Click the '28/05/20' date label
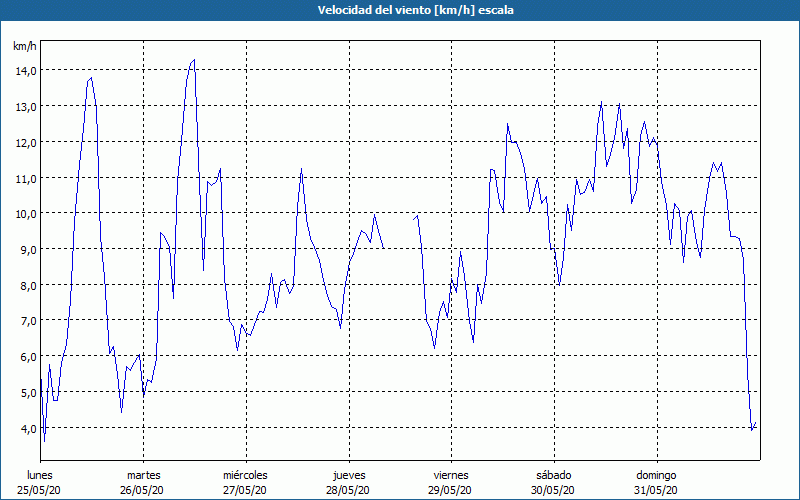Image resolution: width=800 pixels, height=500 pixels. click(348, 490)
